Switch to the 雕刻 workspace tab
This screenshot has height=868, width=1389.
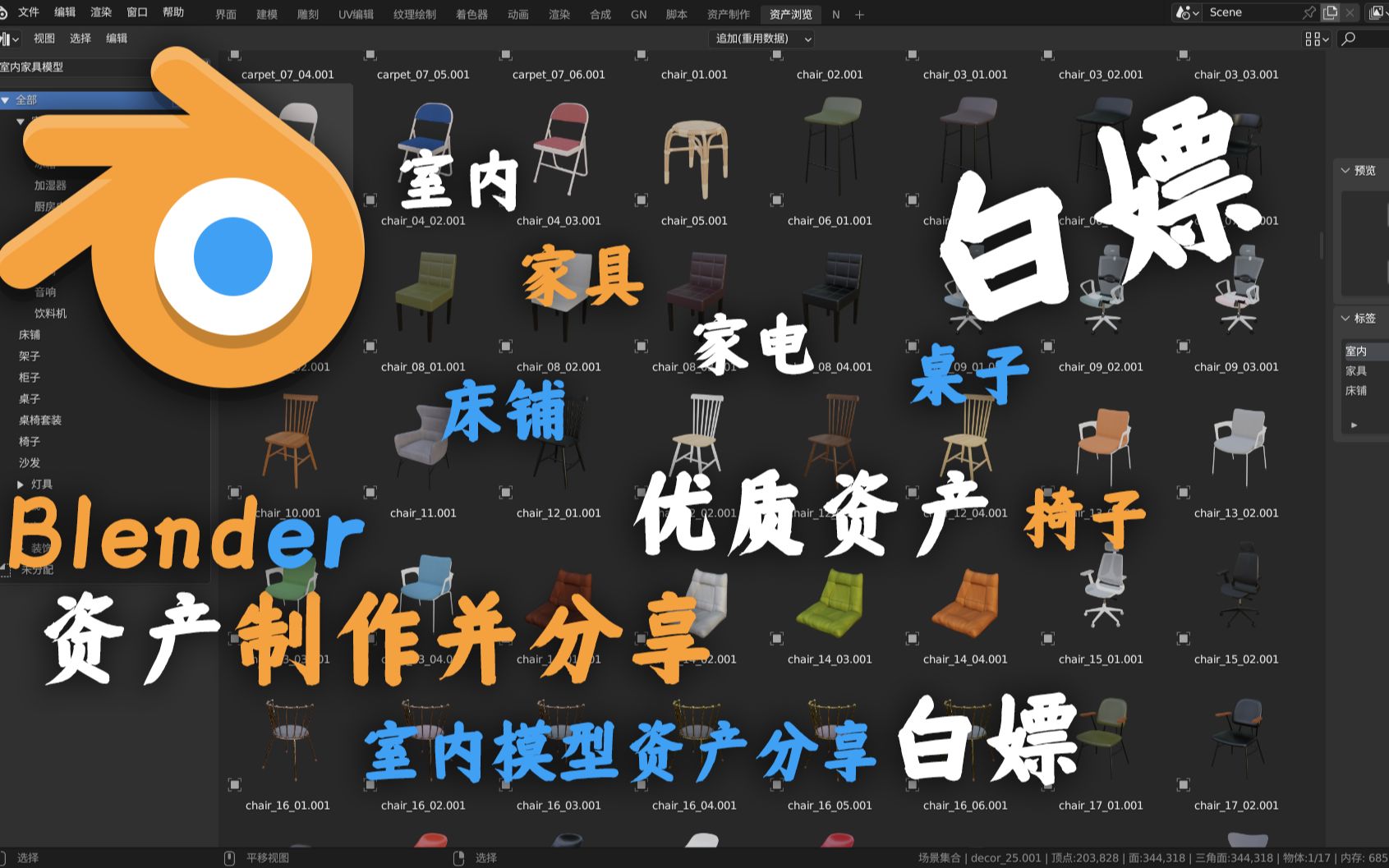pyautogui.click(x=308, y=14)
